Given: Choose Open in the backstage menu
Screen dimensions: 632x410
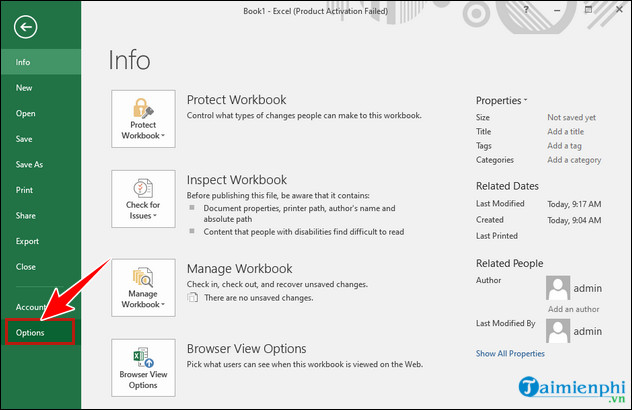Looking at the screenshot, I should pos(41,113).
